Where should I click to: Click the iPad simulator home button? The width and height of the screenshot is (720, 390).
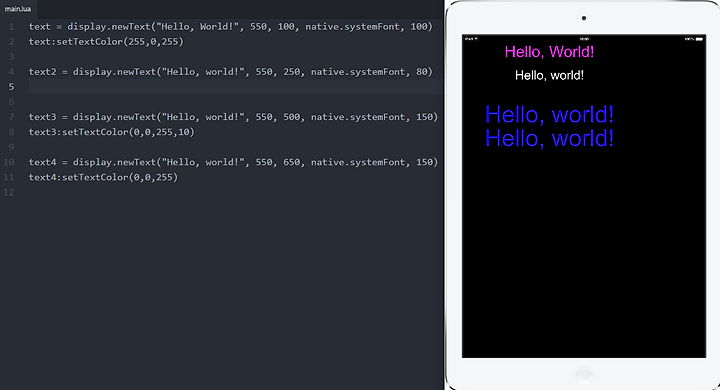(584, 375)
